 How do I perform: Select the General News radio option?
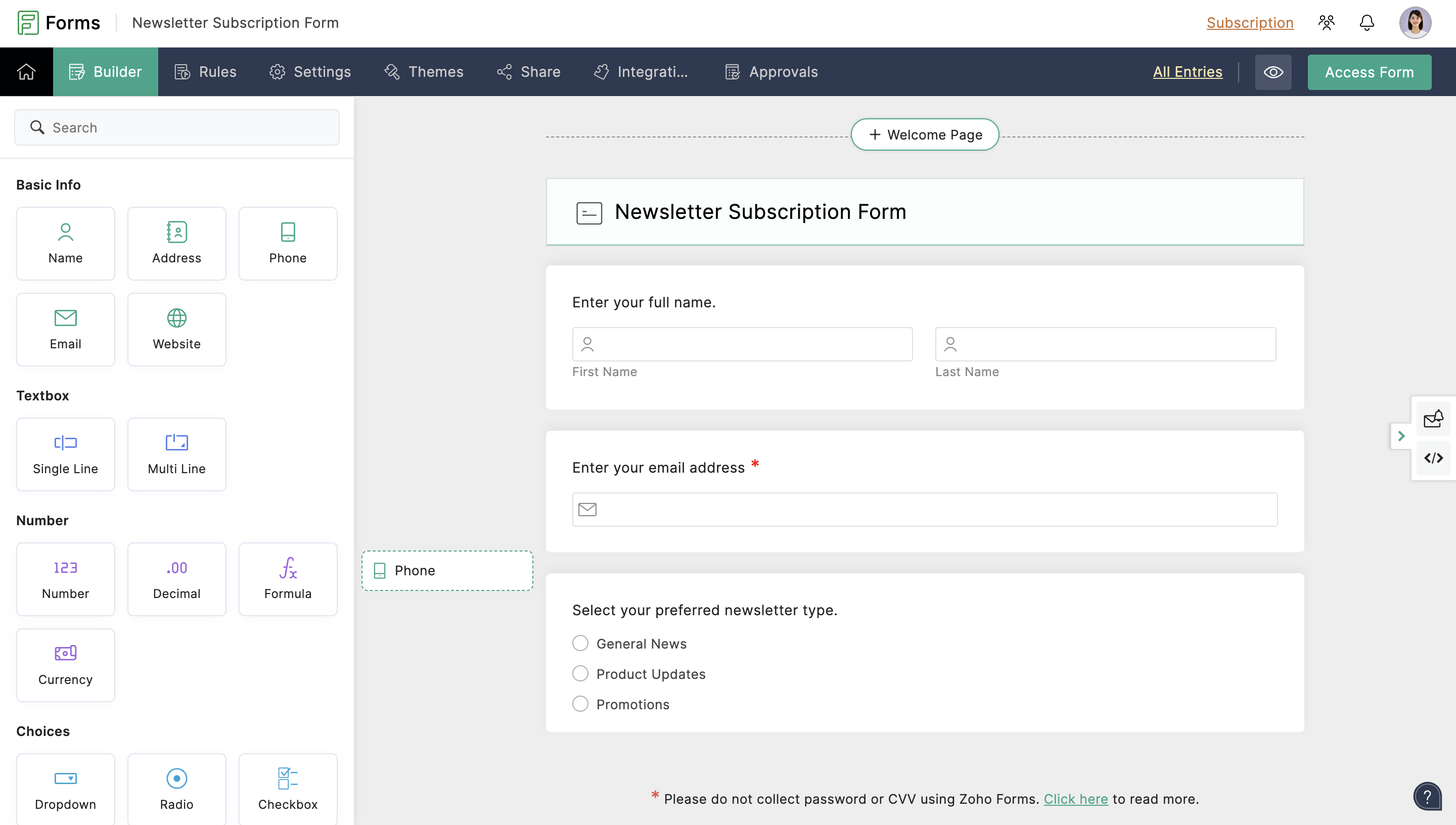[x=580, y=643]
